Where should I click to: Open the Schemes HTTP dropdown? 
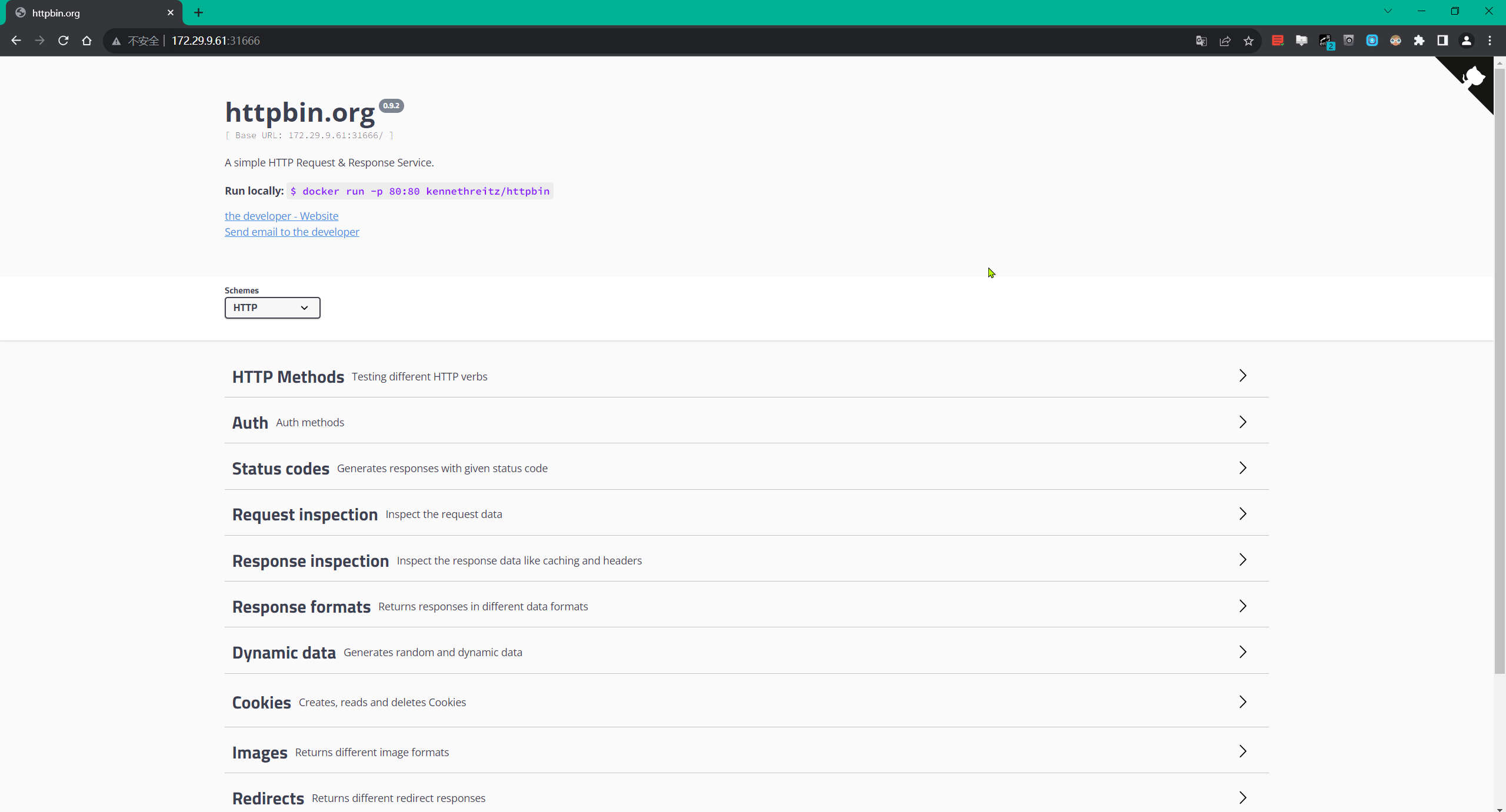(272, 308)
